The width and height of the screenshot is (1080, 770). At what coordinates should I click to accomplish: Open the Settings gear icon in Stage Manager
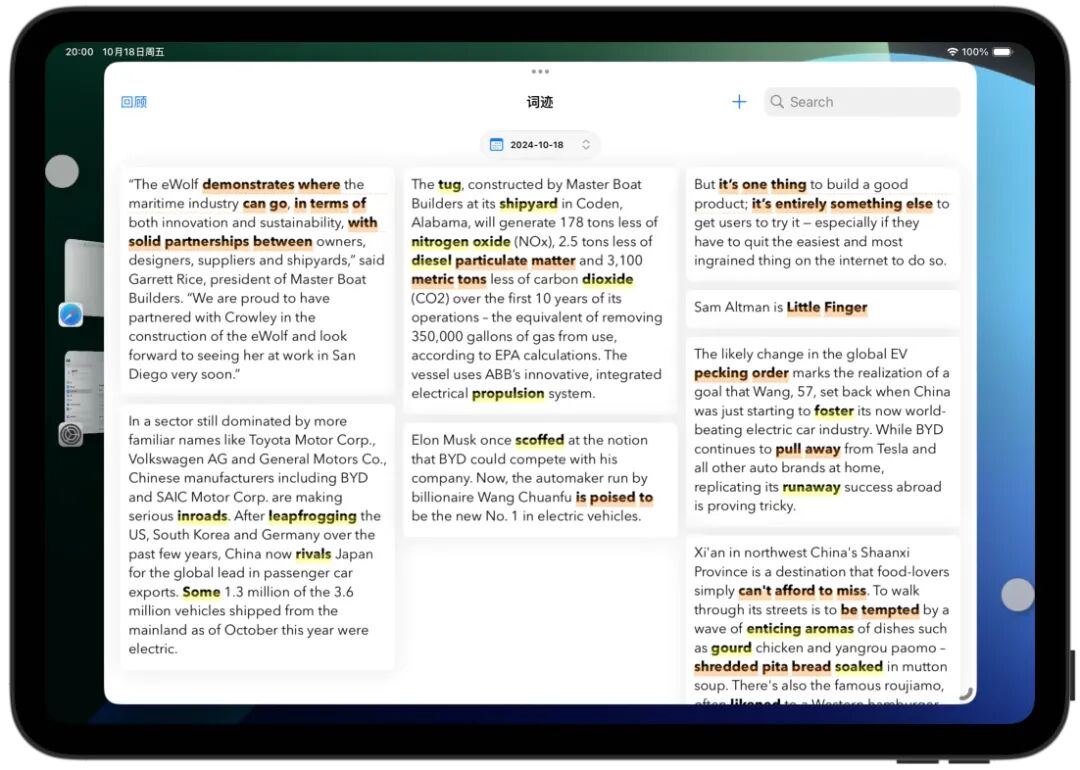tap(70, 435)
